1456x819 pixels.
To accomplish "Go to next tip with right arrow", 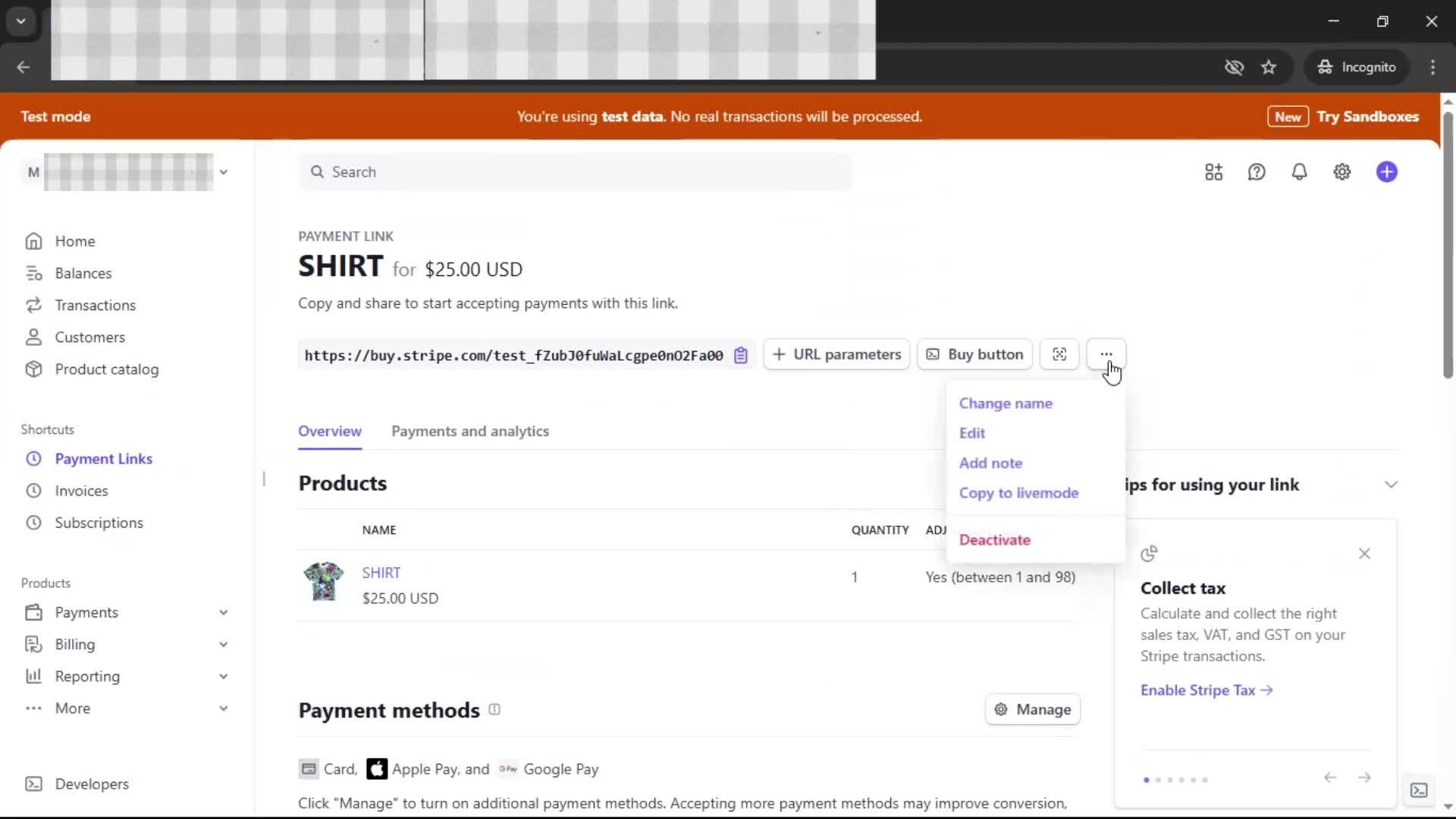I will 1364,777.
